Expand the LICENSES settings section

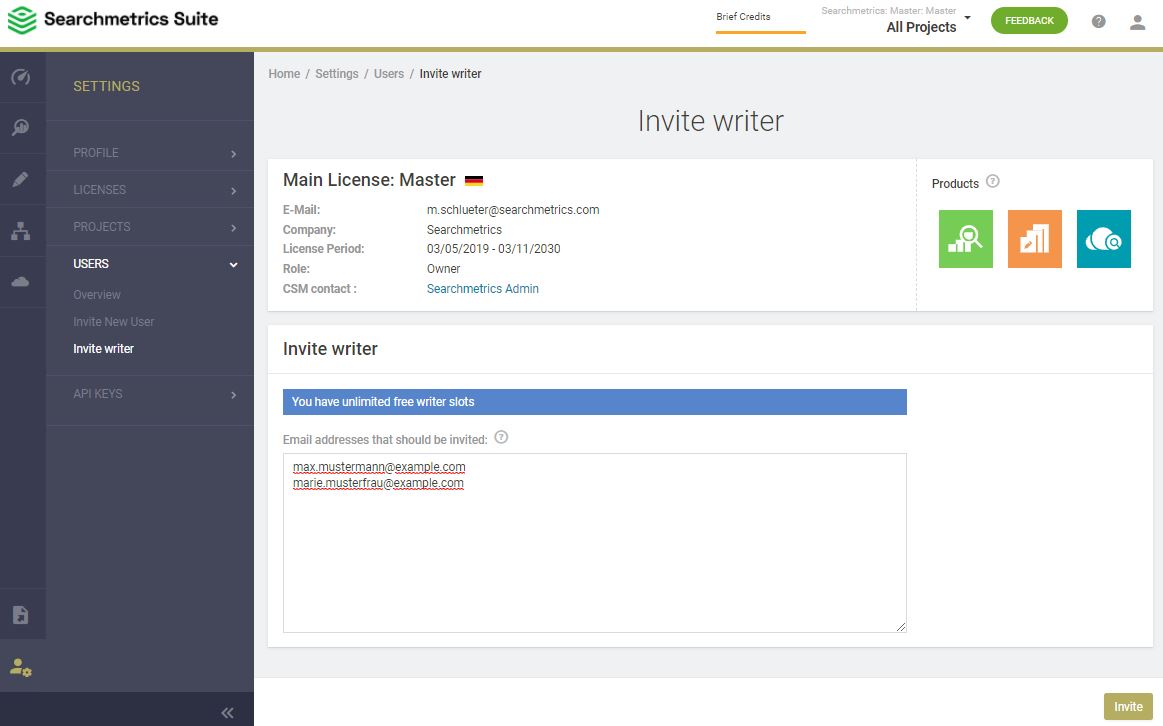(x=150, y=190)
